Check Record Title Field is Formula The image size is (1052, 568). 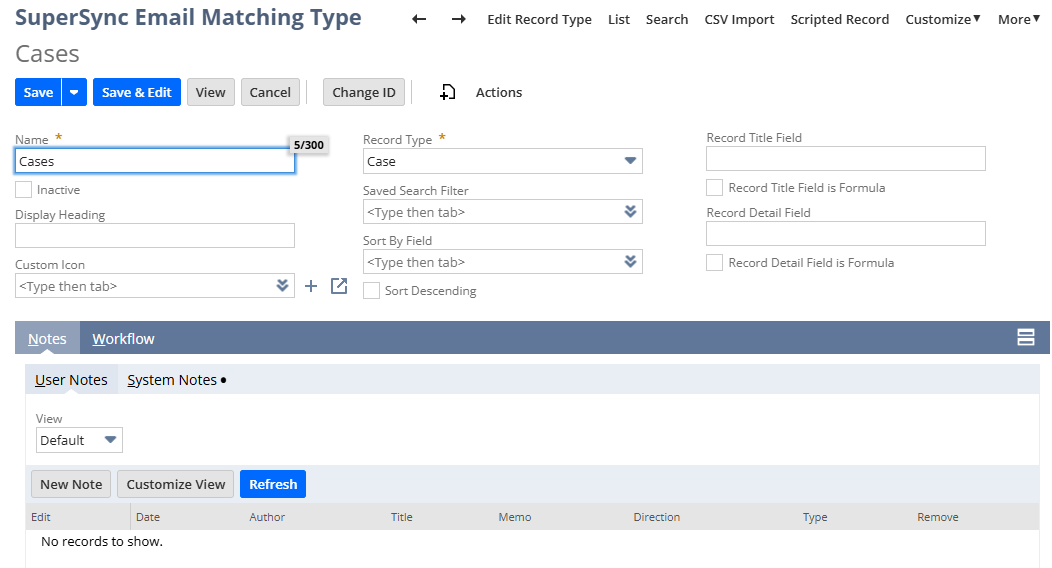click(715, 188)
